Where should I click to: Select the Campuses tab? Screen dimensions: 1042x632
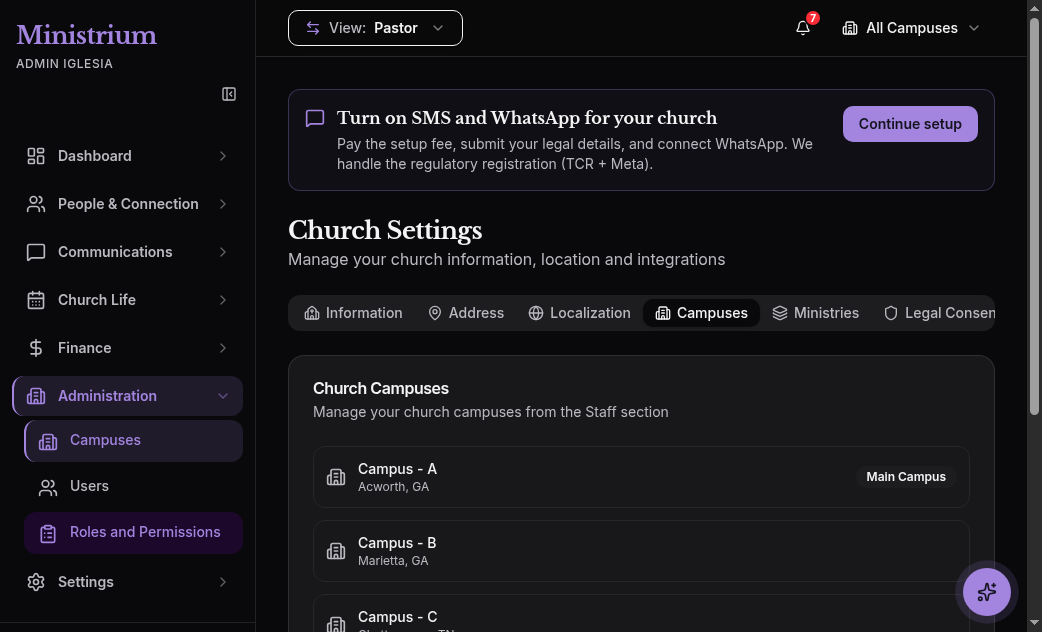click(701, 313)
